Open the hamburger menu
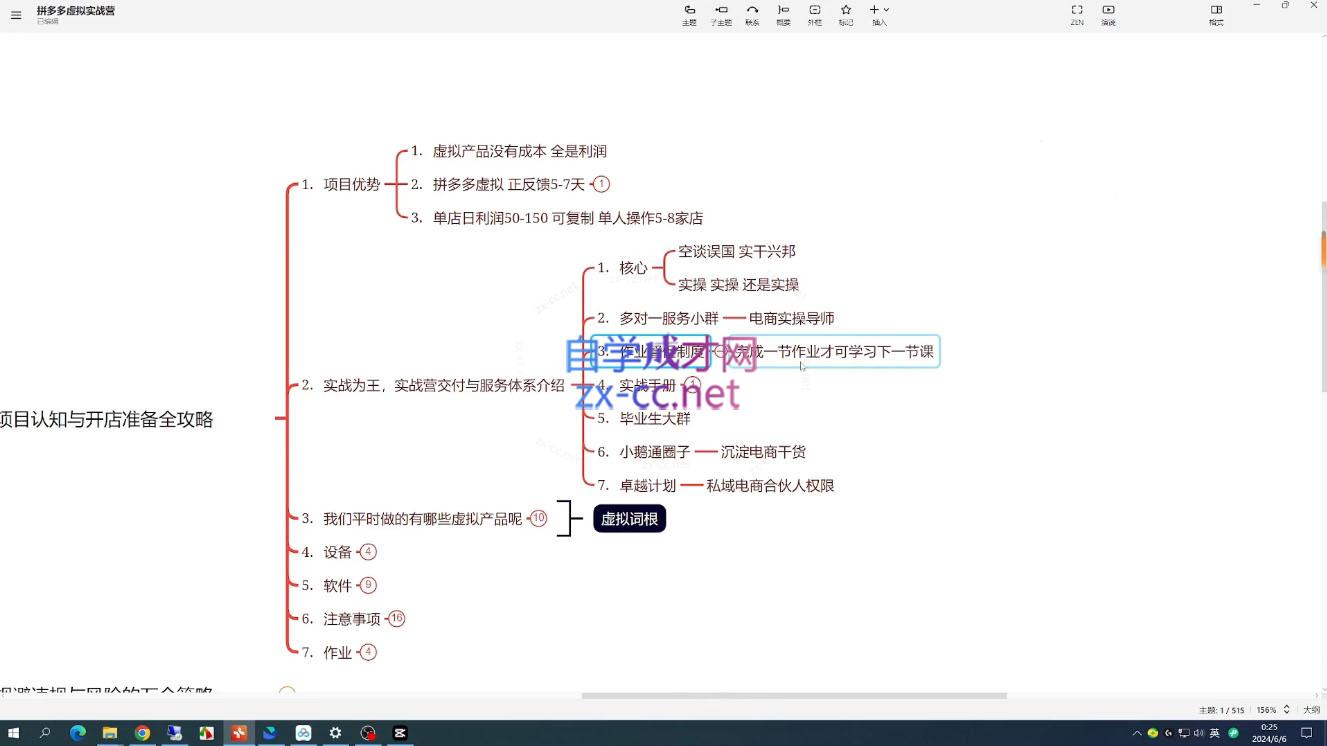This screenshot has width=1327, height=746. 16,15
